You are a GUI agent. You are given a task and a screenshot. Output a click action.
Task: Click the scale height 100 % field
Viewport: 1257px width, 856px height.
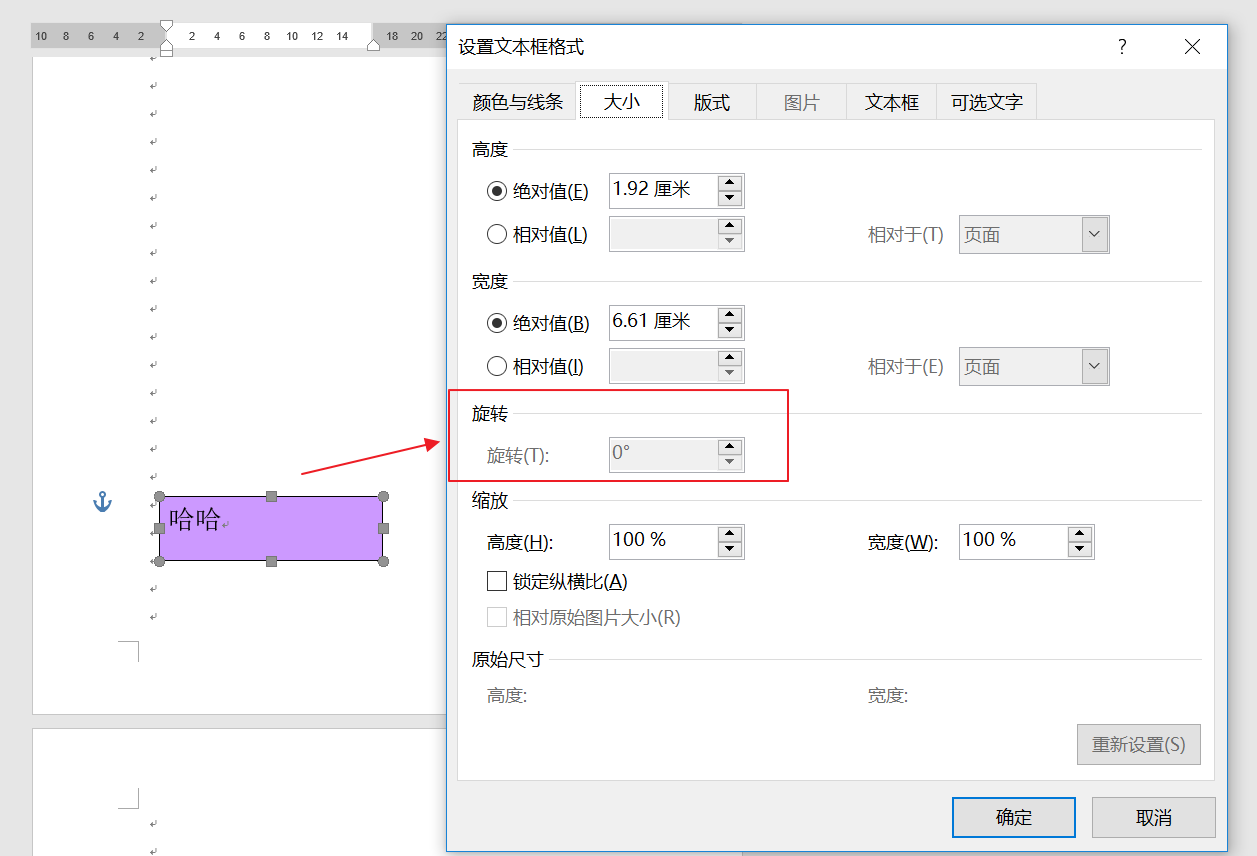pos(664,541)
